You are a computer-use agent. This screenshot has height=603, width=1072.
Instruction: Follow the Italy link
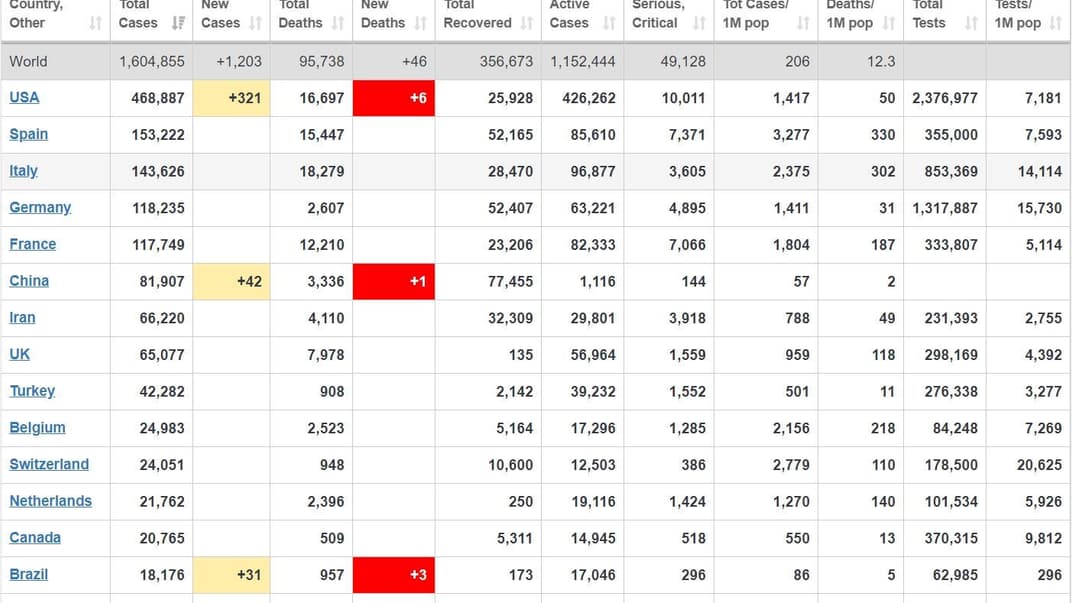click(23, 171)
